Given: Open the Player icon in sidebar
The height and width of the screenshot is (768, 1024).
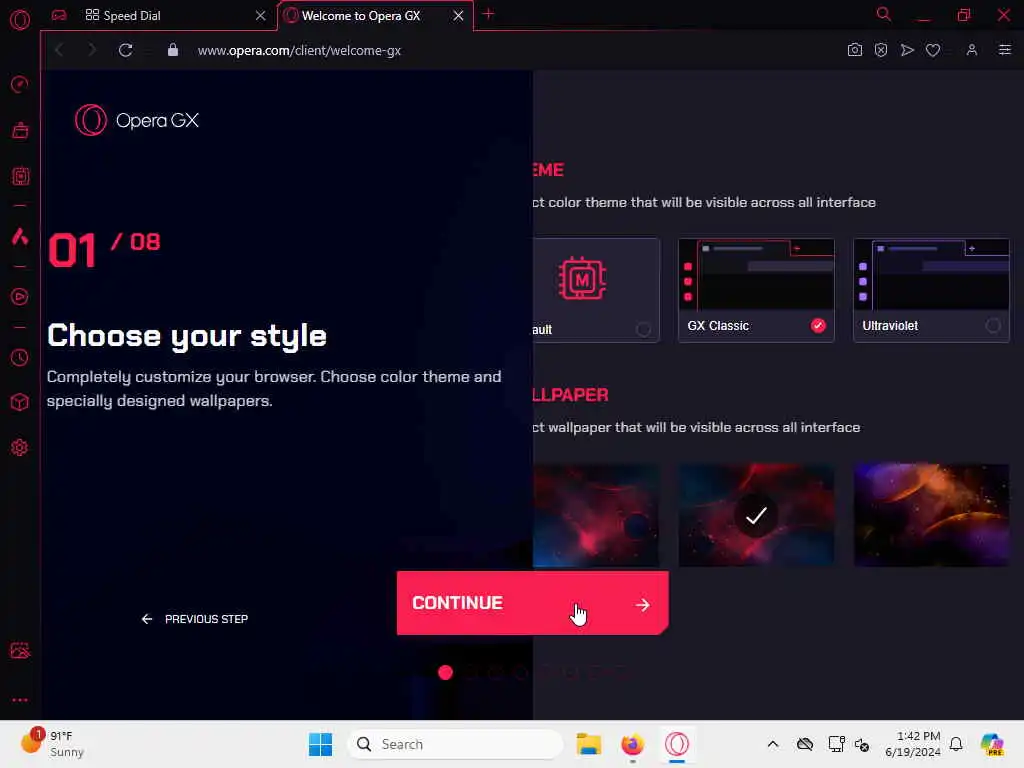Looking at the screenshot, I should (20, 297).
